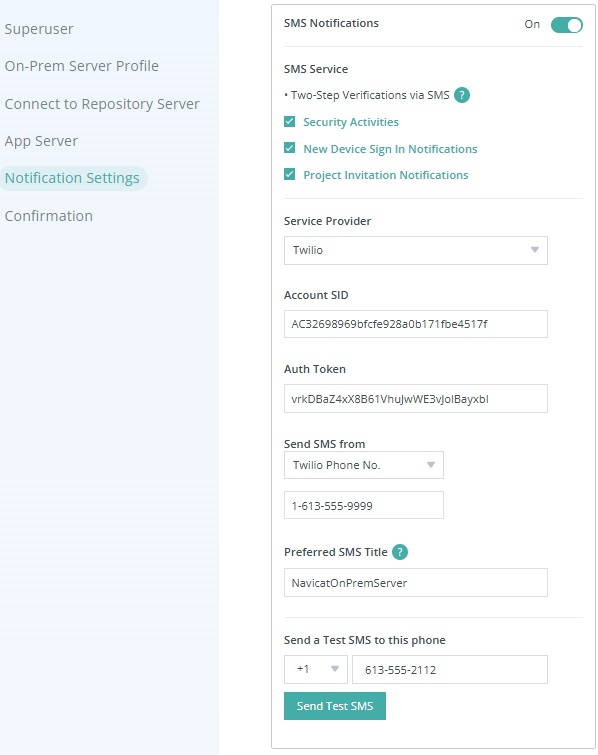Click the SMS Notifications heading

[x=331, y=23]
